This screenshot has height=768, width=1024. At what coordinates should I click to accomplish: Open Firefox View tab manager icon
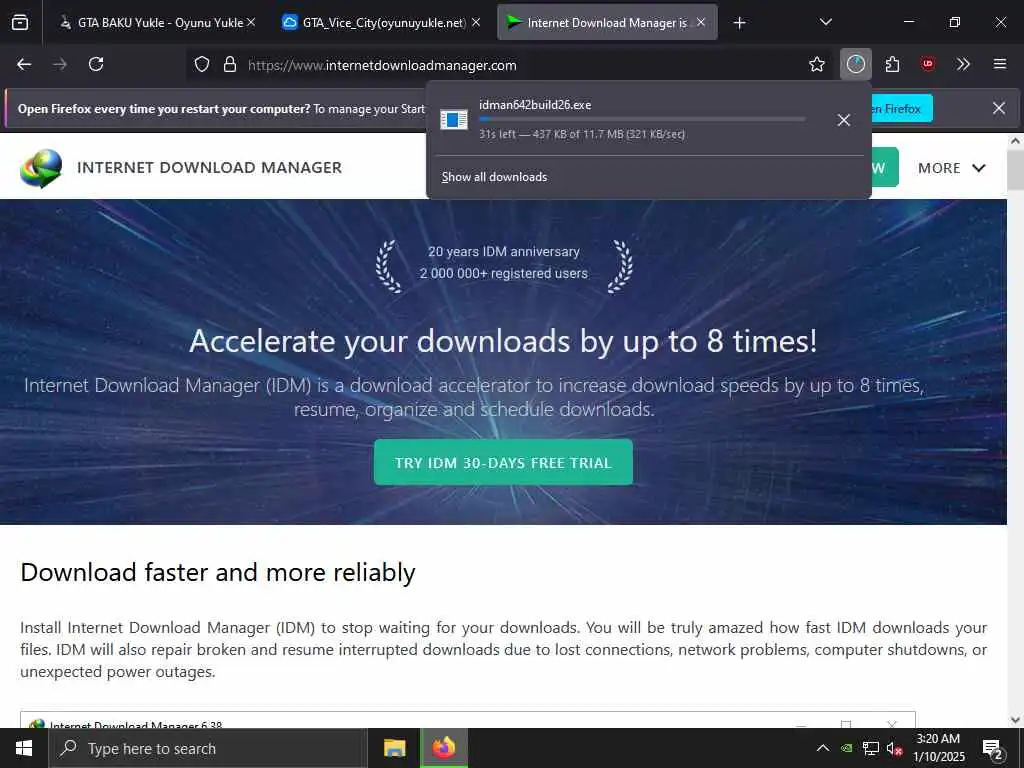click(x=20, y=22)
